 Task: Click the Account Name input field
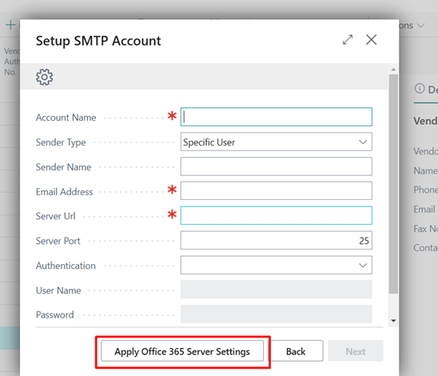(x=276, y=117)
